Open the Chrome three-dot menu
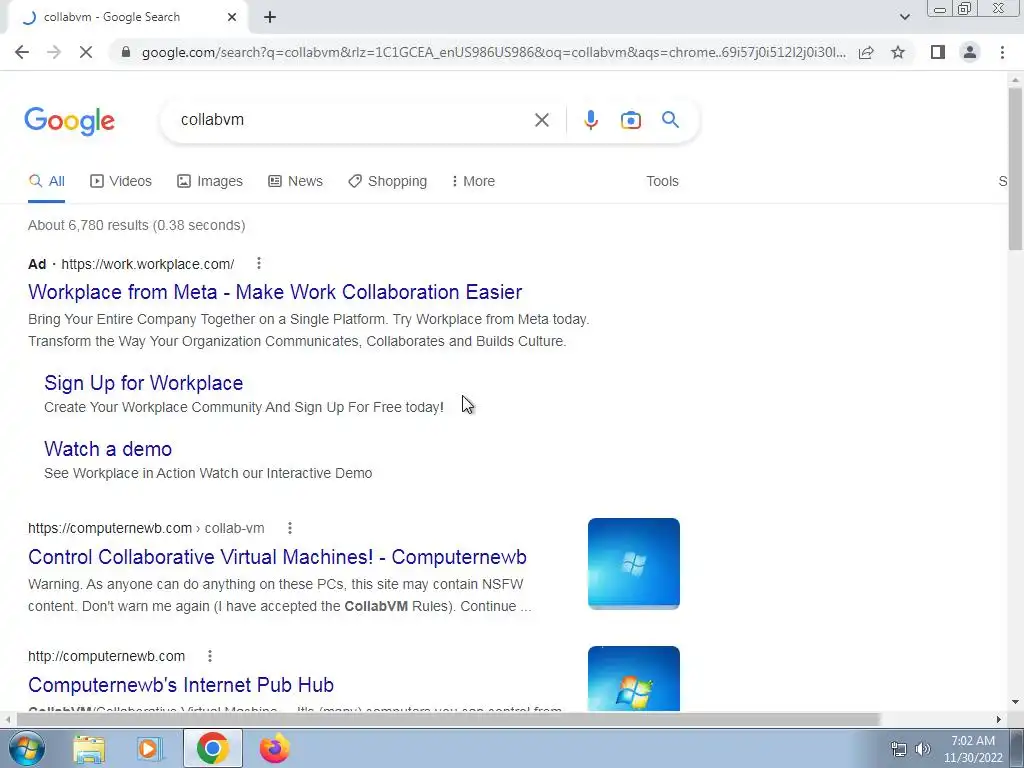This screenshot has height=768, width=1024. pyautogui.click(x=1002, y=52)
